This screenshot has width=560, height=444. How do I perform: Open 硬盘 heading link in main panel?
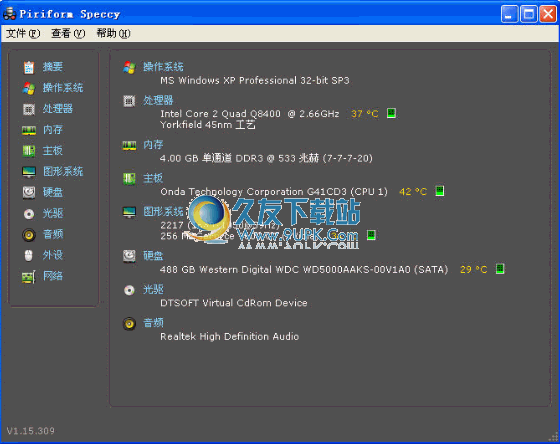(x=153, y=256)
